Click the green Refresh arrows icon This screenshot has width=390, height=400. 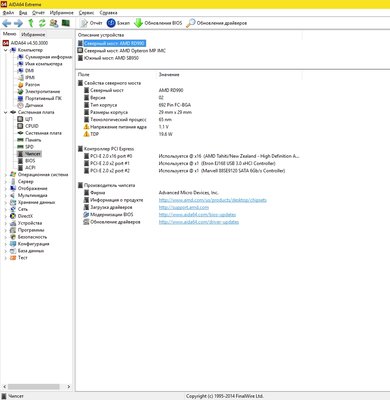tap(42, 23)
